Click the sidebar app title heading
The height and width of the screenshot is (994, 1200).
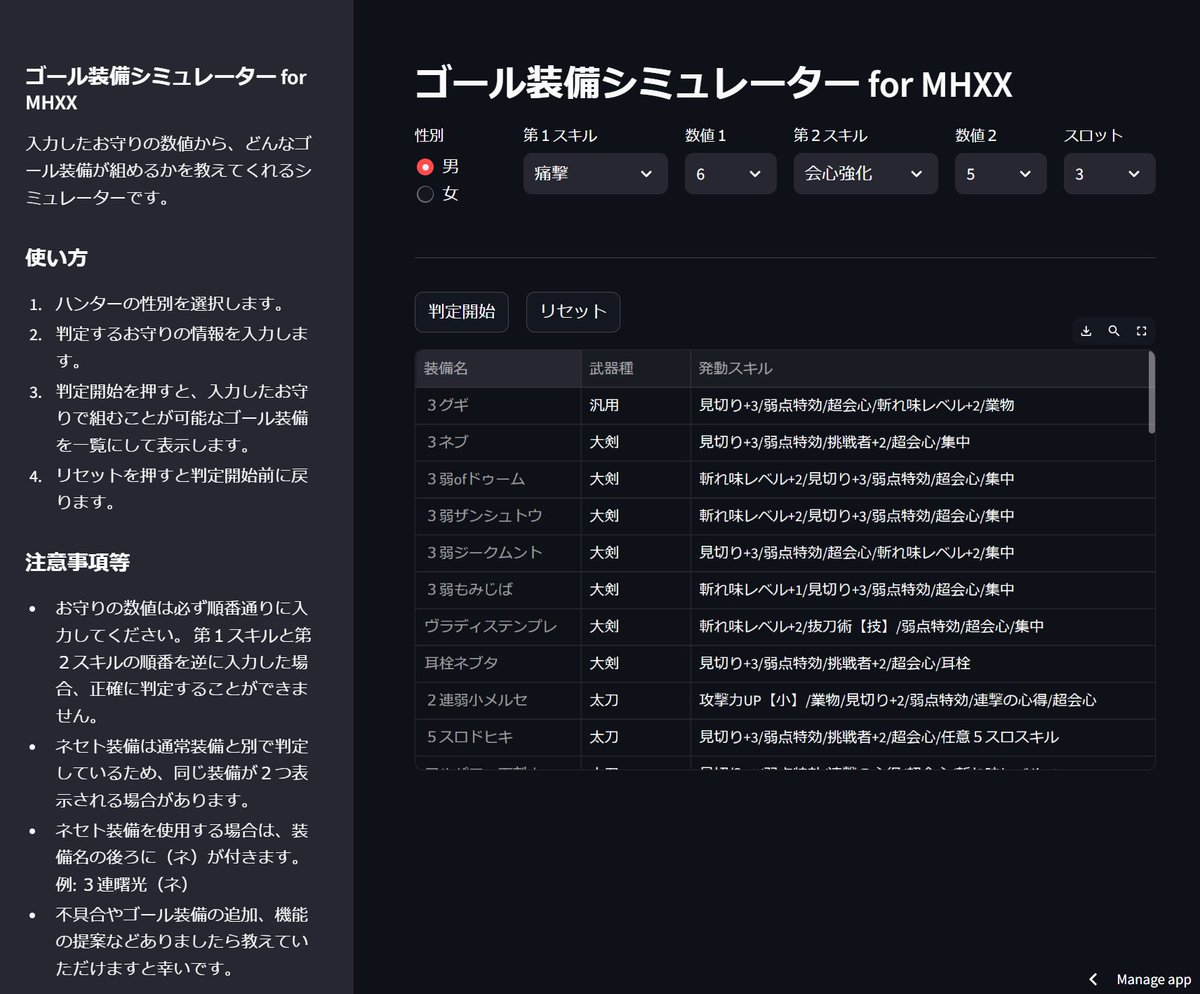tap(166, 89)
